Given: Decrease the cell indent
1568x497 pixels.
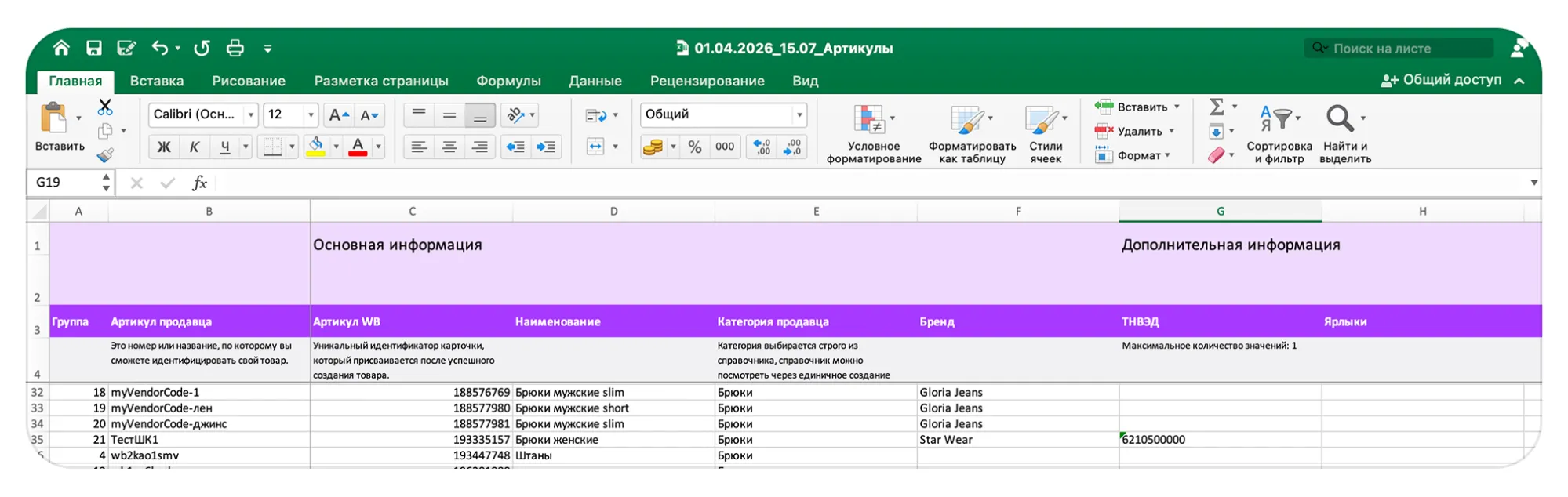Looking at the screenshot, I should (515, 147).
